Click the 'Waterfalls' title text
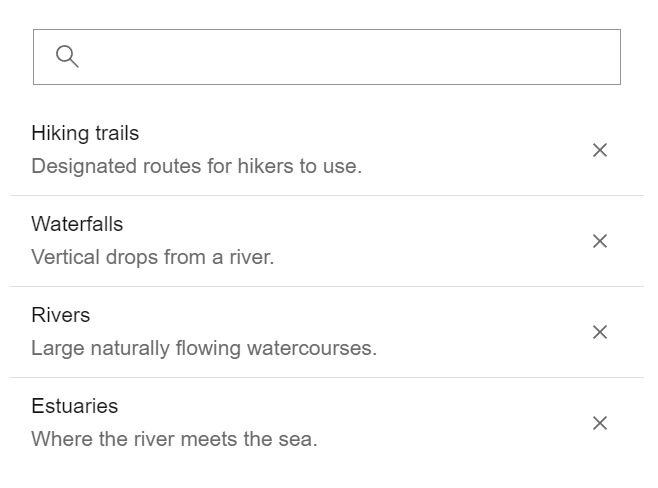The height and width of the screenshot is (488, 658). pos(77,224)
